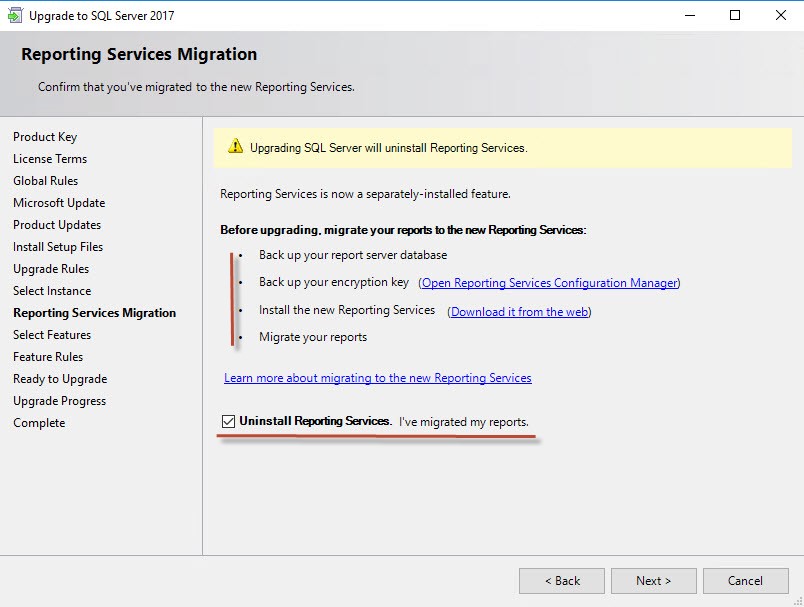Enable the Uninstall Reporting Services checkbox
Viewport: 804px width, 607px height.
pos(228,422)
